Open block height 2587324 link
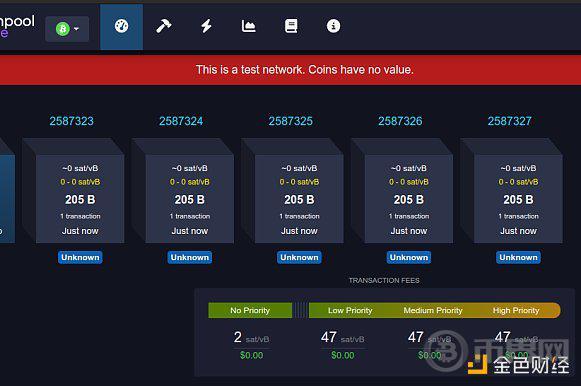This screenshot has height=386, width=581. (181, 121)
